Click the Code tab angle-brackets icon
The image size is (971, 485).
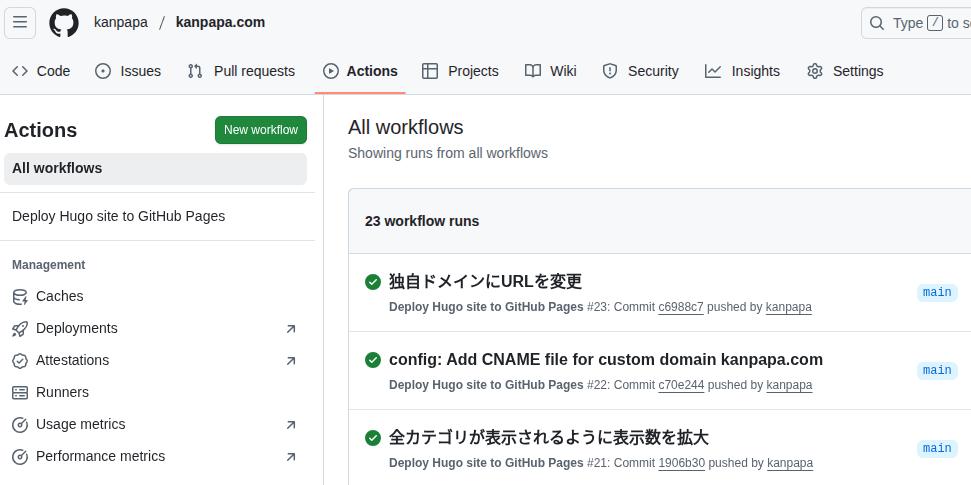tap(20, 71)
